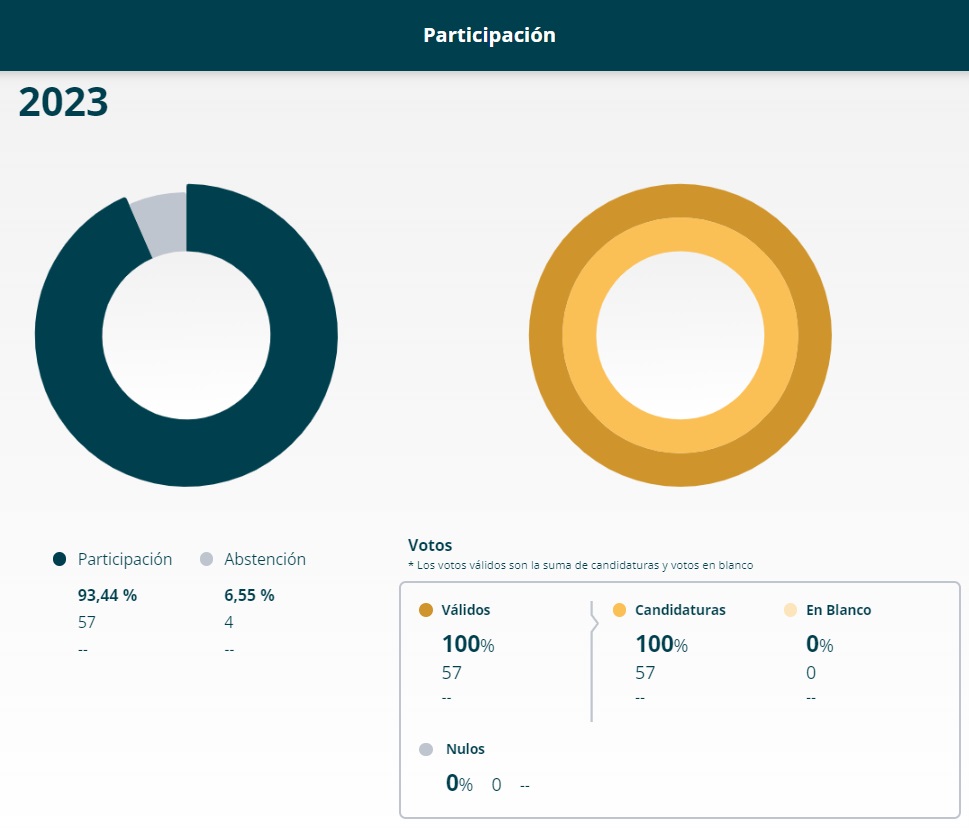Click the Participación header title
The width and height of the screenshot is (969, 828).
pyautogui.click(x=489, y=35)
